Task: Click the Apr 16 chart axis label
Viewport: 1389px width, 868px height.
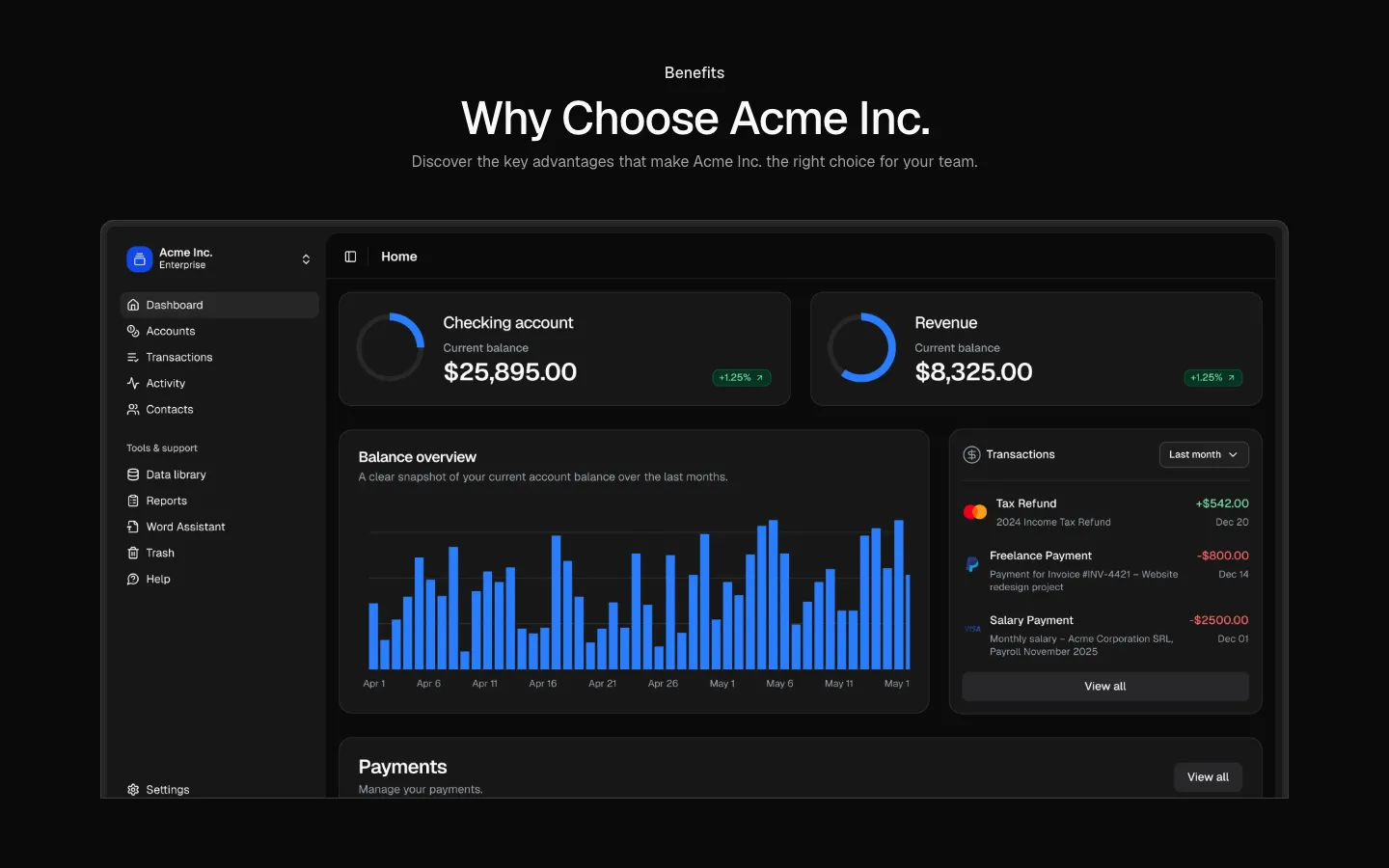Action: [543, 684]
